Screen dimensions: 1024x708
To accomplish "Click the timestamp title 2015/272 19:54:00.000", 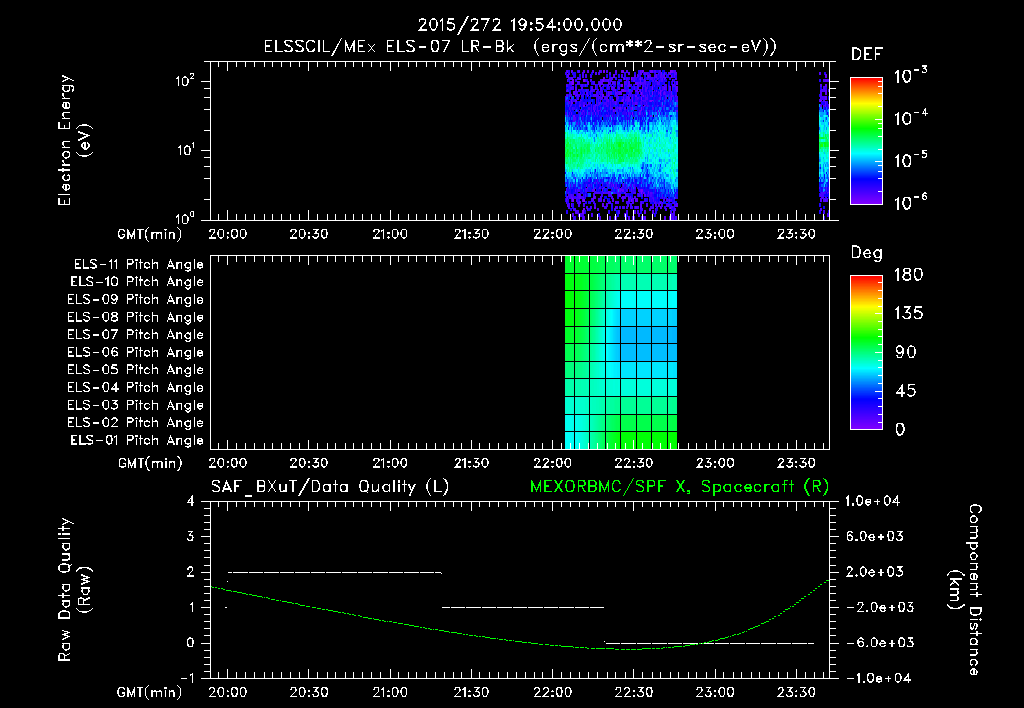I will click(520, 25).
